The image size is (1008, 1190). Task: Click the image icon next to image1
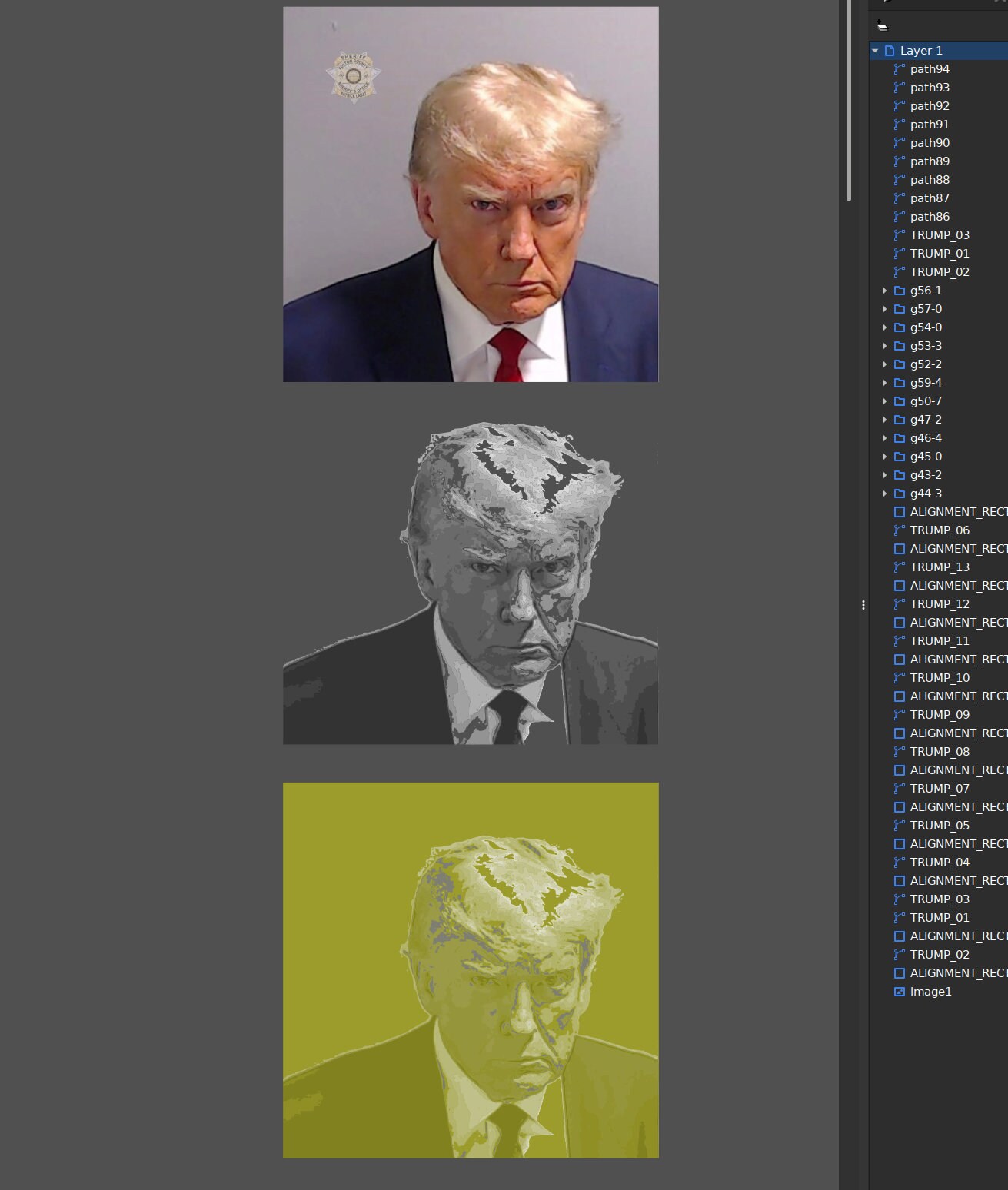tap(899, 992)
